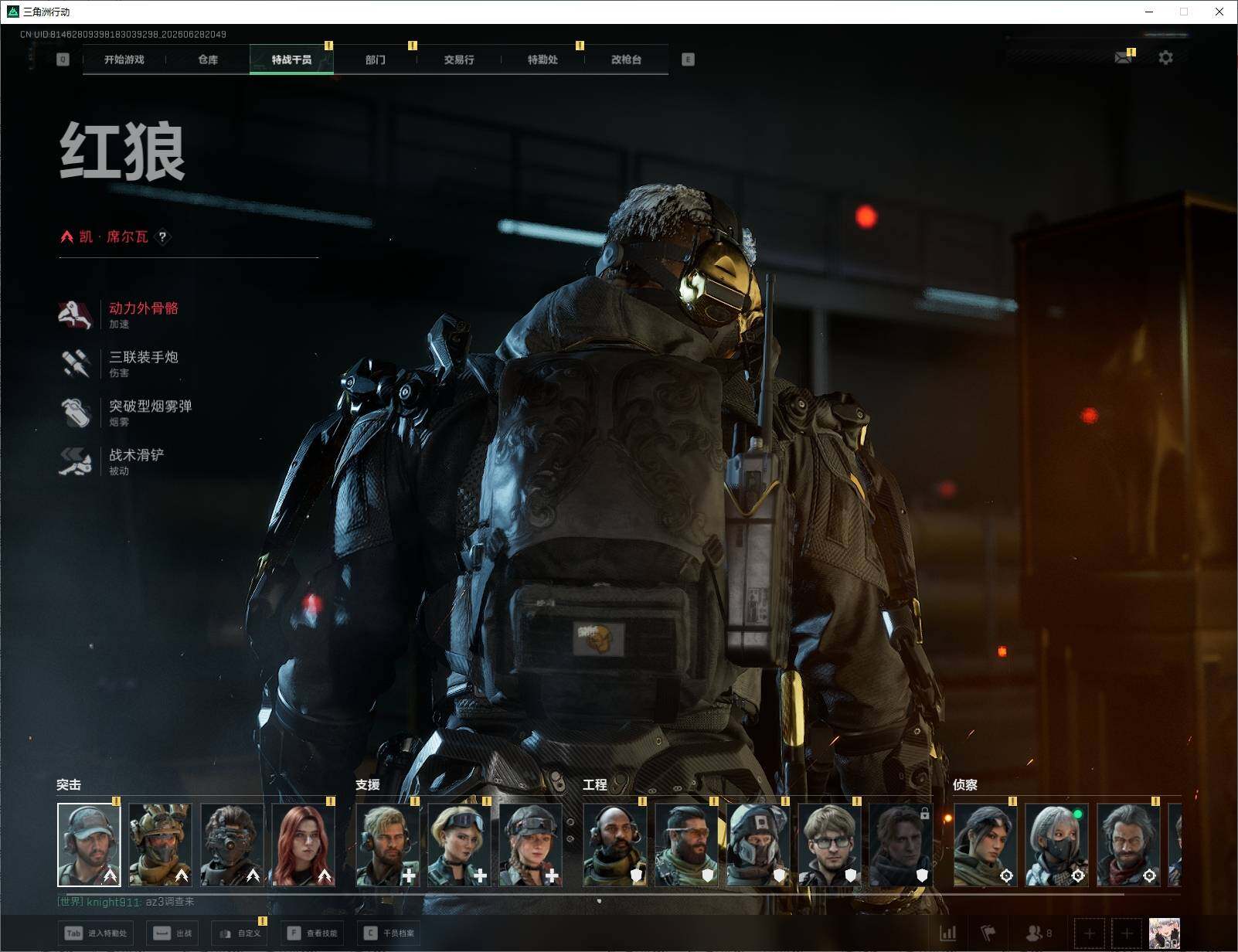Open the flag icon in bottom bar

pos(988,933)
